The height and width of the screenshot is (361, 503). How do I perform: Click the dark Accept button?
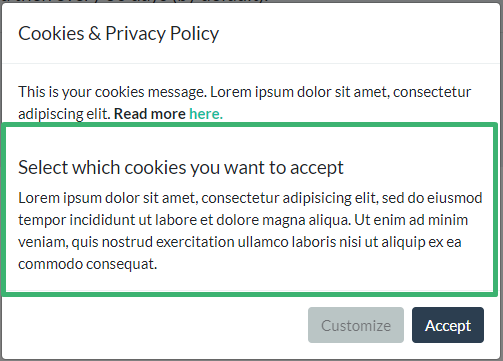pos(448,325)
